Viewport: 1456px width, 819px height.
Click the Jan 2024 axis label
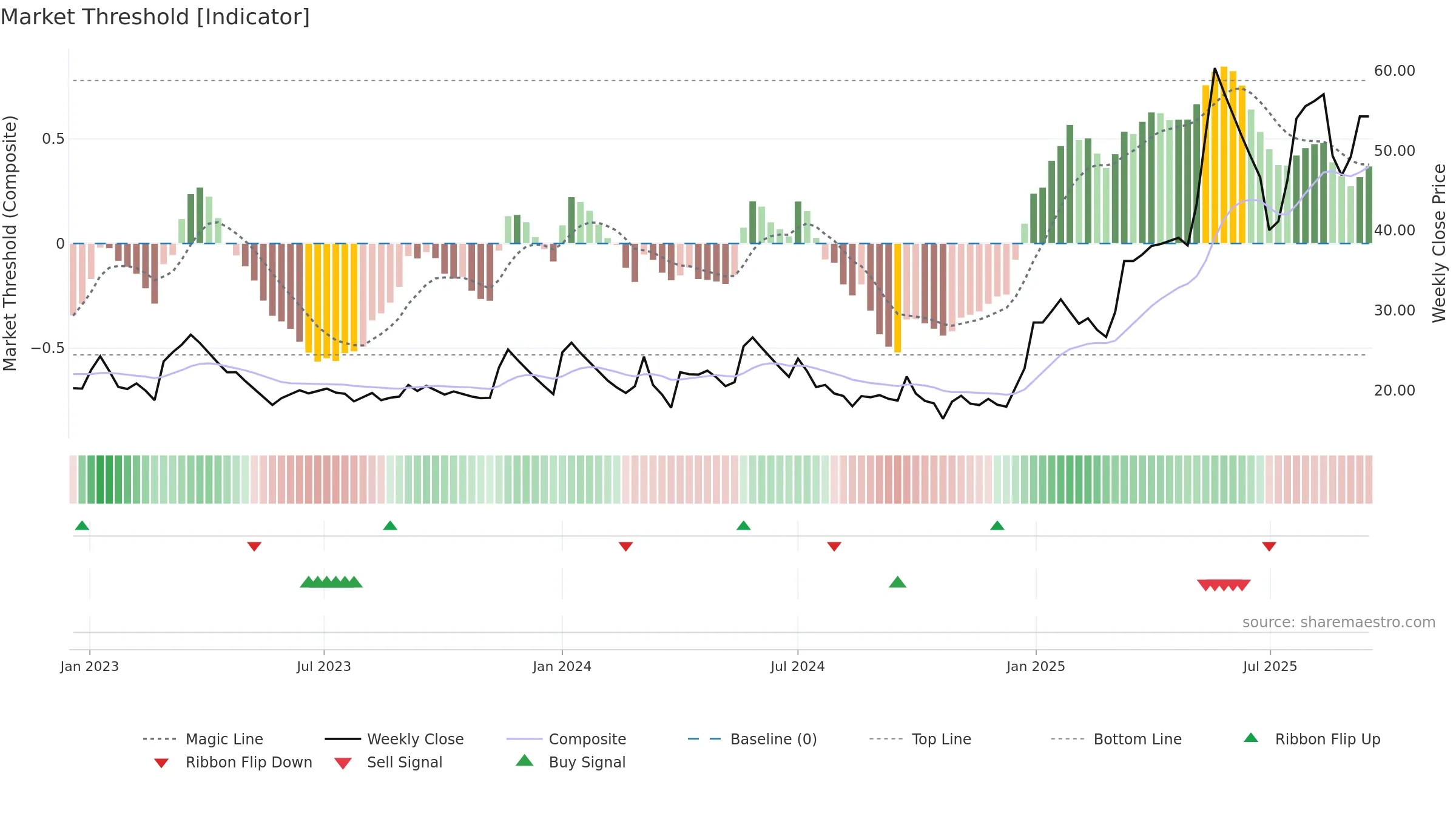[562, 666]
